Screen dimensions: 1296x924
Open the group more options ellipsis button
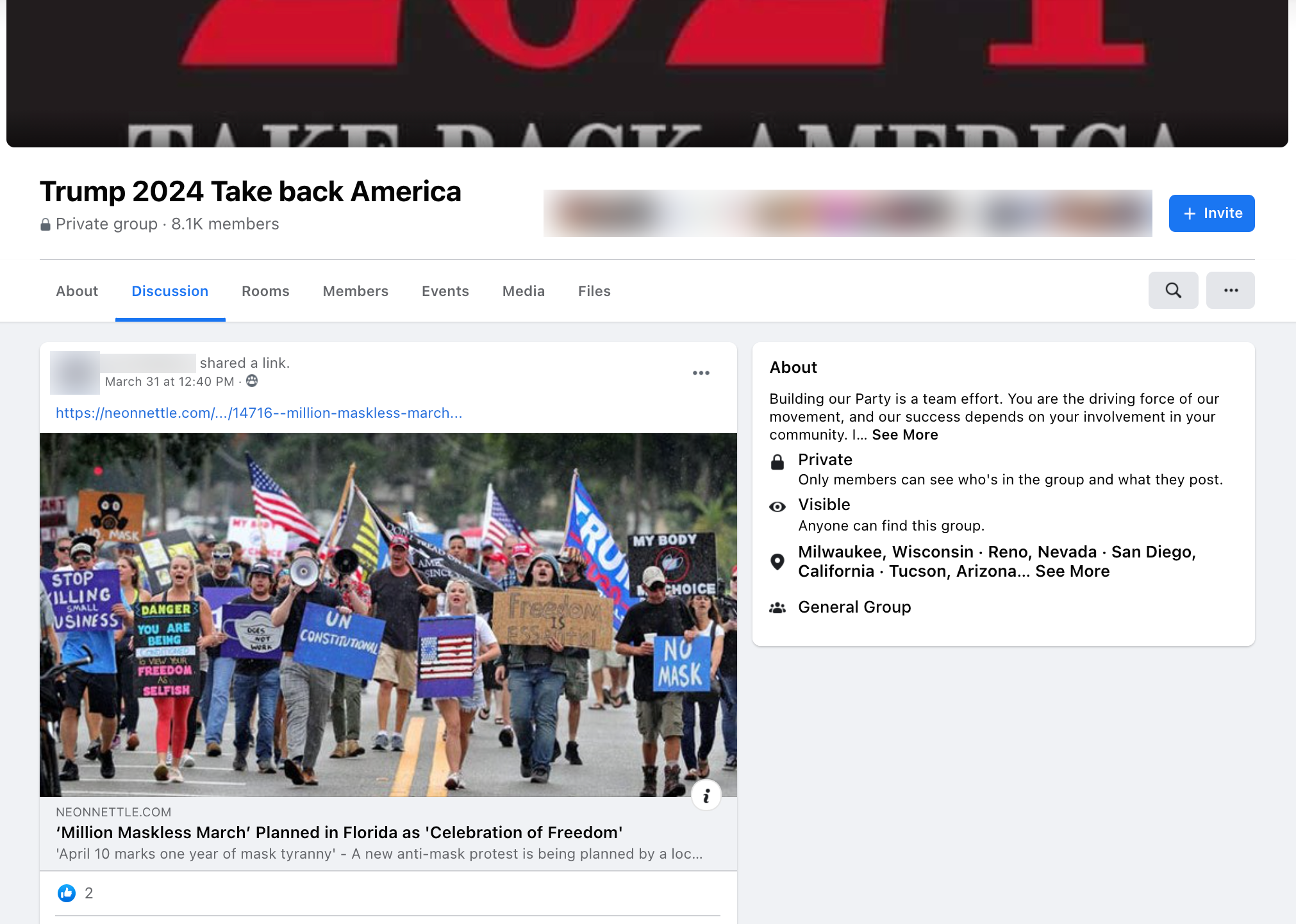tap(1230, 290)
